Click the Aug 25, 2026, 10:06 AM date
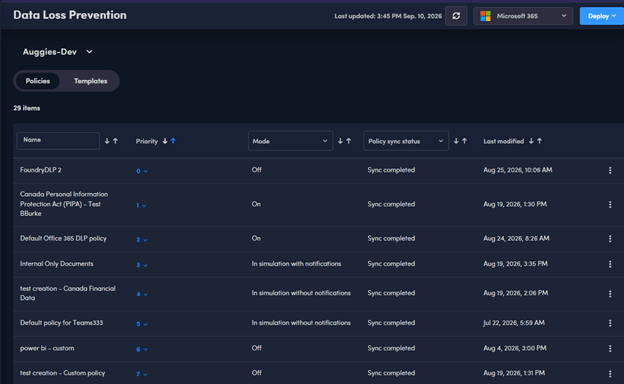 (518, 170)
